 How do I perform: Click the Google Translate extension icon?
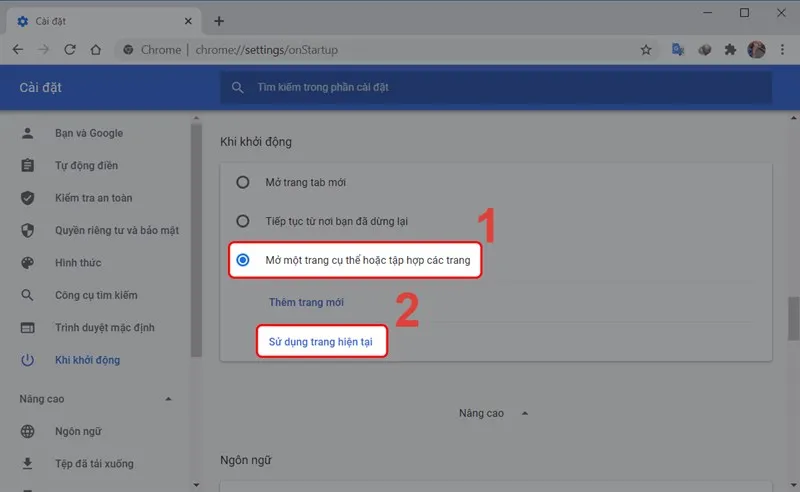coord(678,50)
